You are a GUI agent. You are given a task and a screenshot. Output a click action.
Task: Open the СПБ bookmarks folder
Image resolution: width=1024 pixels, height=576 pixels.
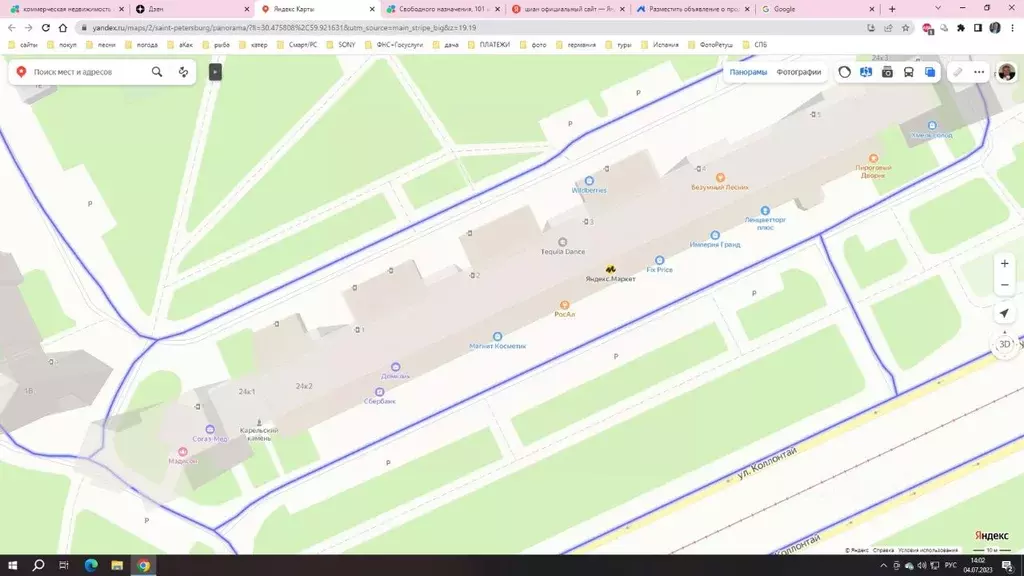pyautogui.click(x=755, y=45)
